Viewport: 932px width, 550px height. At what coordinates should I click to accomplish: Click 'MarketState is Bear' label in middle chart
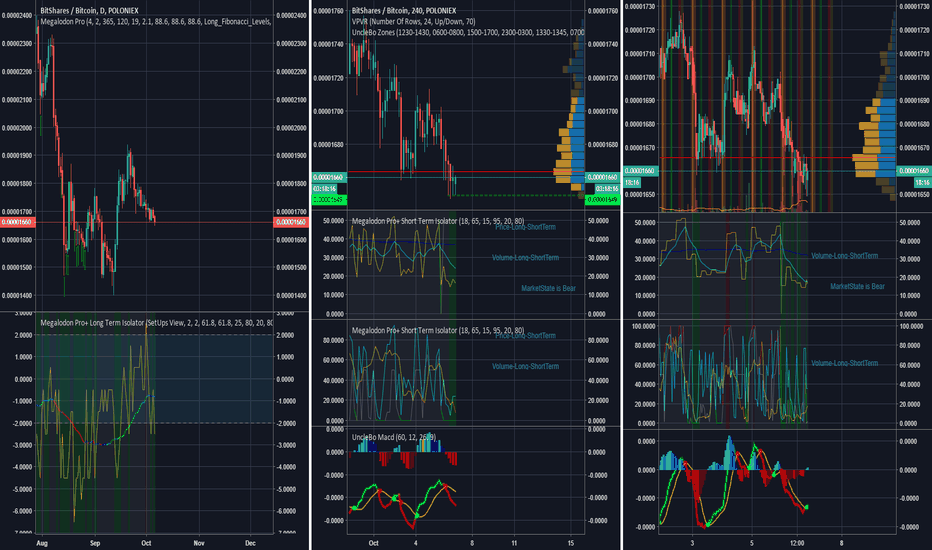(x=549, y=288)
